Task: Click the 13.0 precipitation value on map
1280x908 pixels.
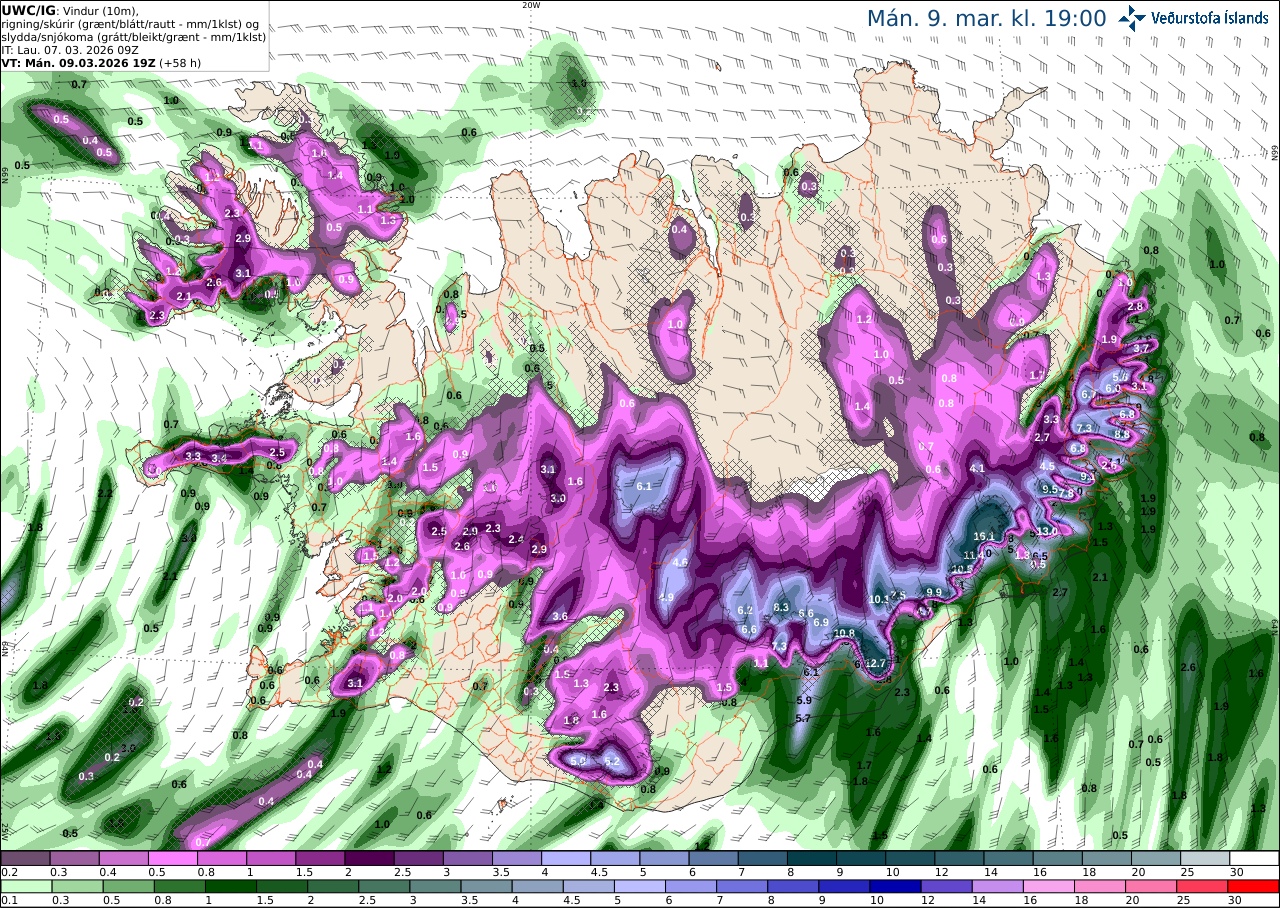Action: click(1047, 530)
